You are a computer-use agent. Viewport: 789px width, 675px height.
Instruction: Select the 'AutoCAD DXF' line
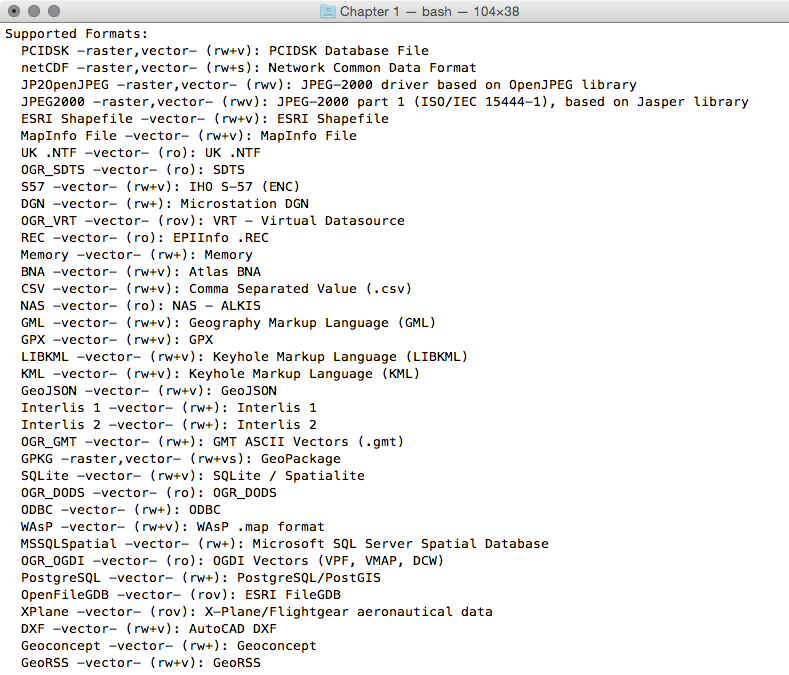pos(148,629)
